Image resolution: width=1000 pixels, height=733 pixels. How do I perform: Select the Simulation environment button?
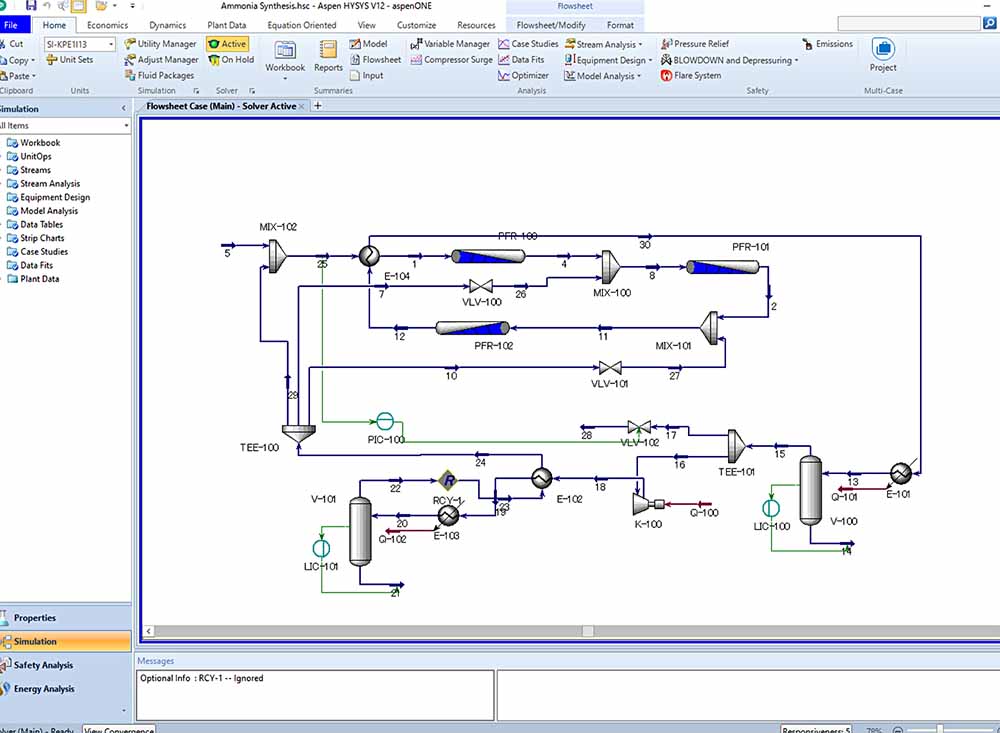click(x=65, y=641)
